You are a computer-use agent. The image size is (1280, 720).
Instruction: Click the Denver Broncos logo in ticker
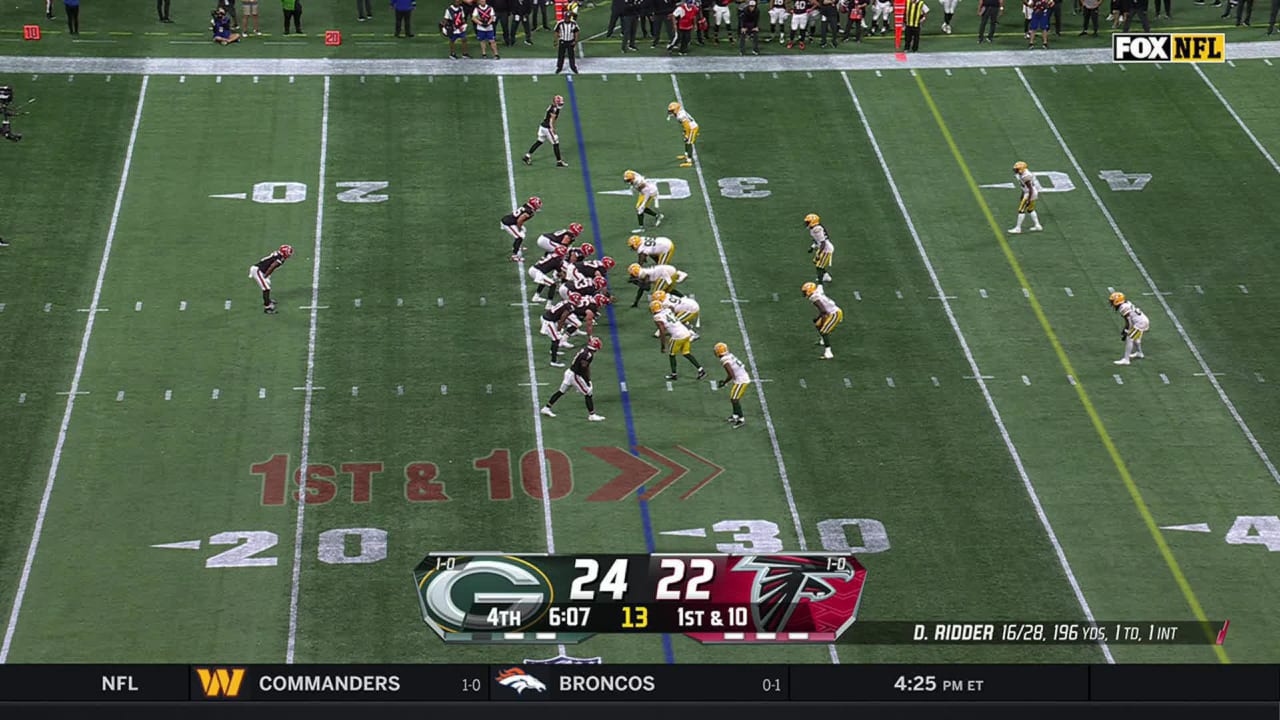point(520,683)
